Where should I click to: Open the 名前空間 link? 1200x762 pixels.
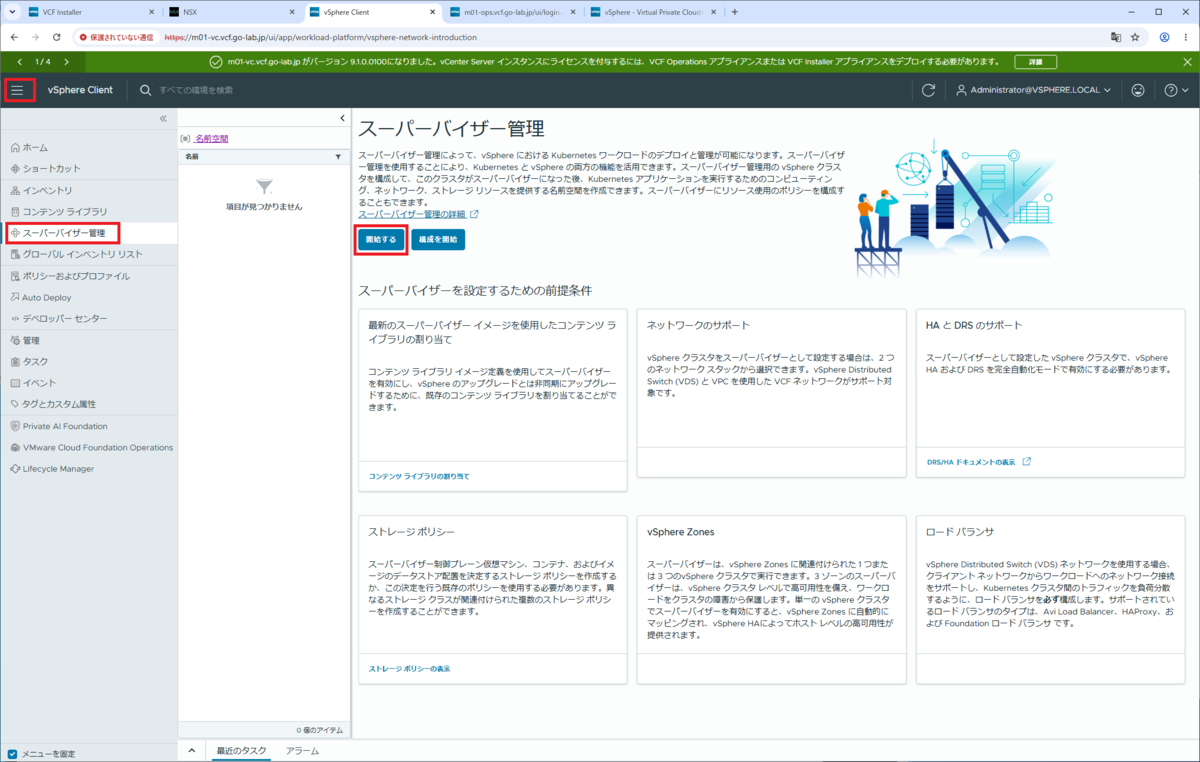point(210,139)
